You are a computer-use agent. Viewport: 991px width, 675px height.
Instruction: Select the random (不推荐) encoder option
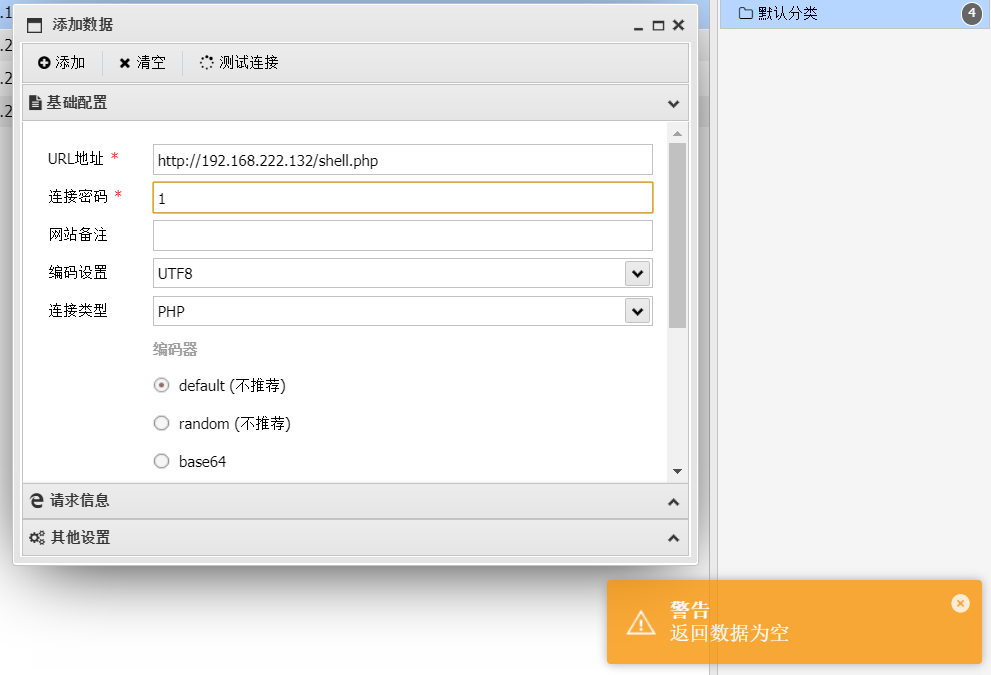point(162,424)
